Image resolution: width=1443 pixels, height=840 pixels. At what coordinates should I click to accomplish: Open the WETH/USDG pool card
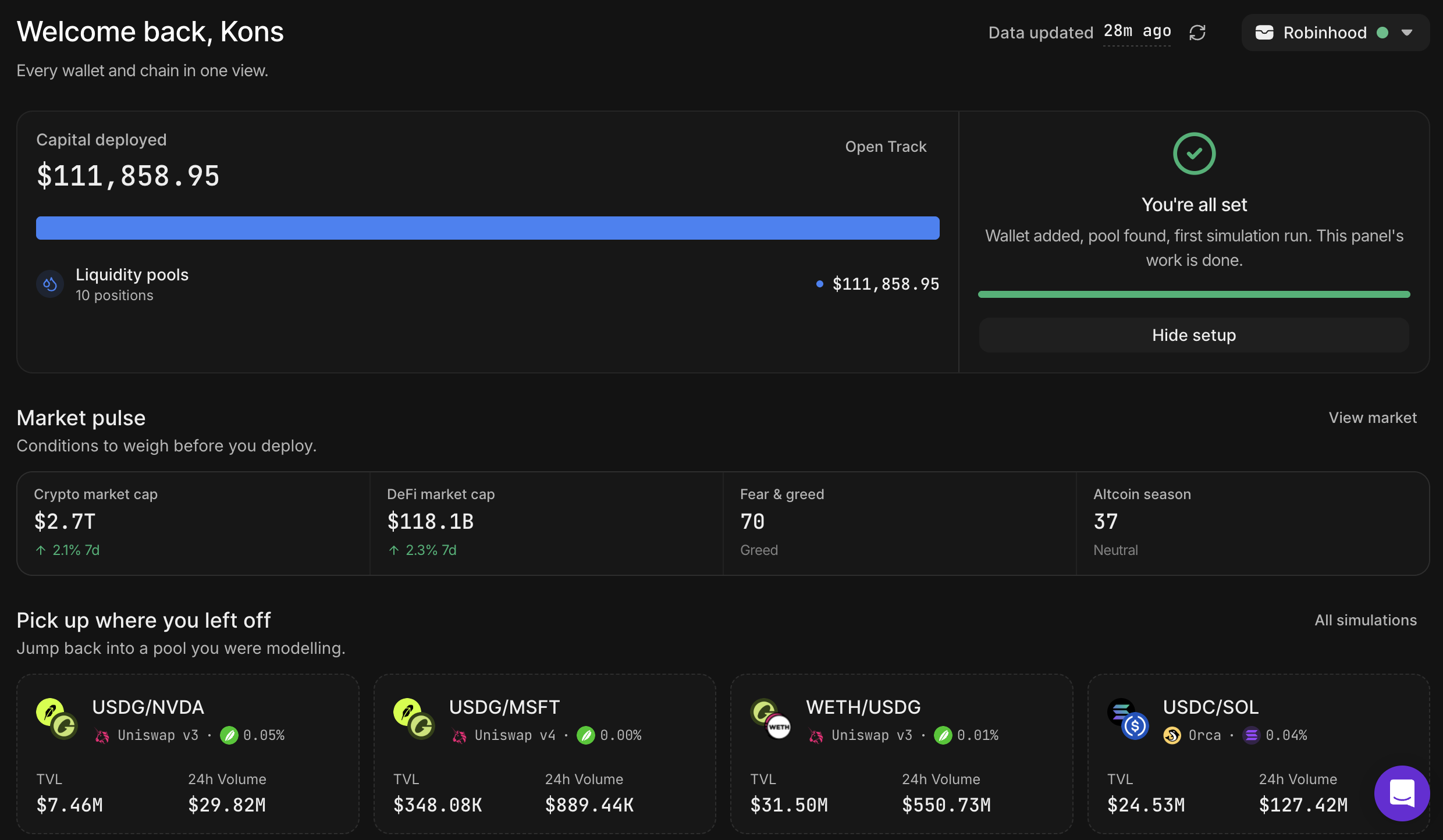902,754
